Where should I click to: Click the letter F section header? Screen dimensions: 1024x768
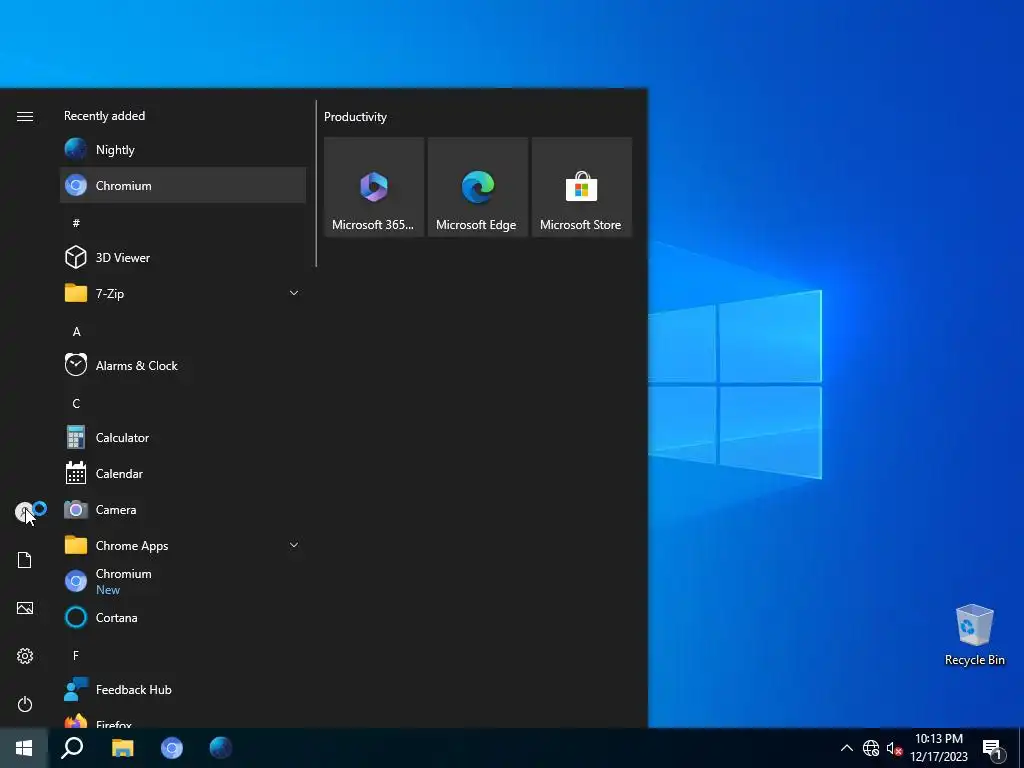coord(76,655)
